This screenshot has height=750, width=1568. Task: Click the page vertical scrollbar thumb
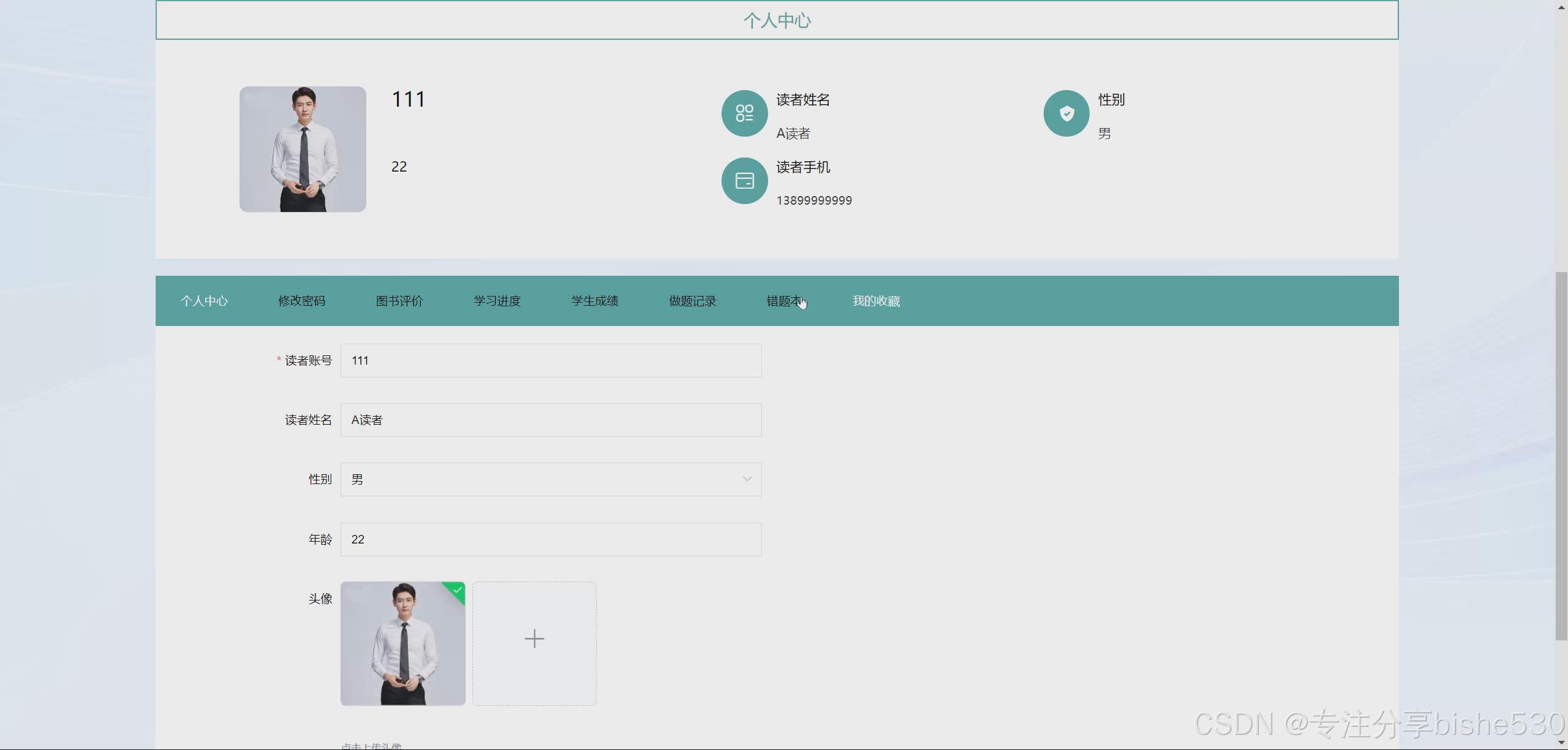[x=1561, y=456]
